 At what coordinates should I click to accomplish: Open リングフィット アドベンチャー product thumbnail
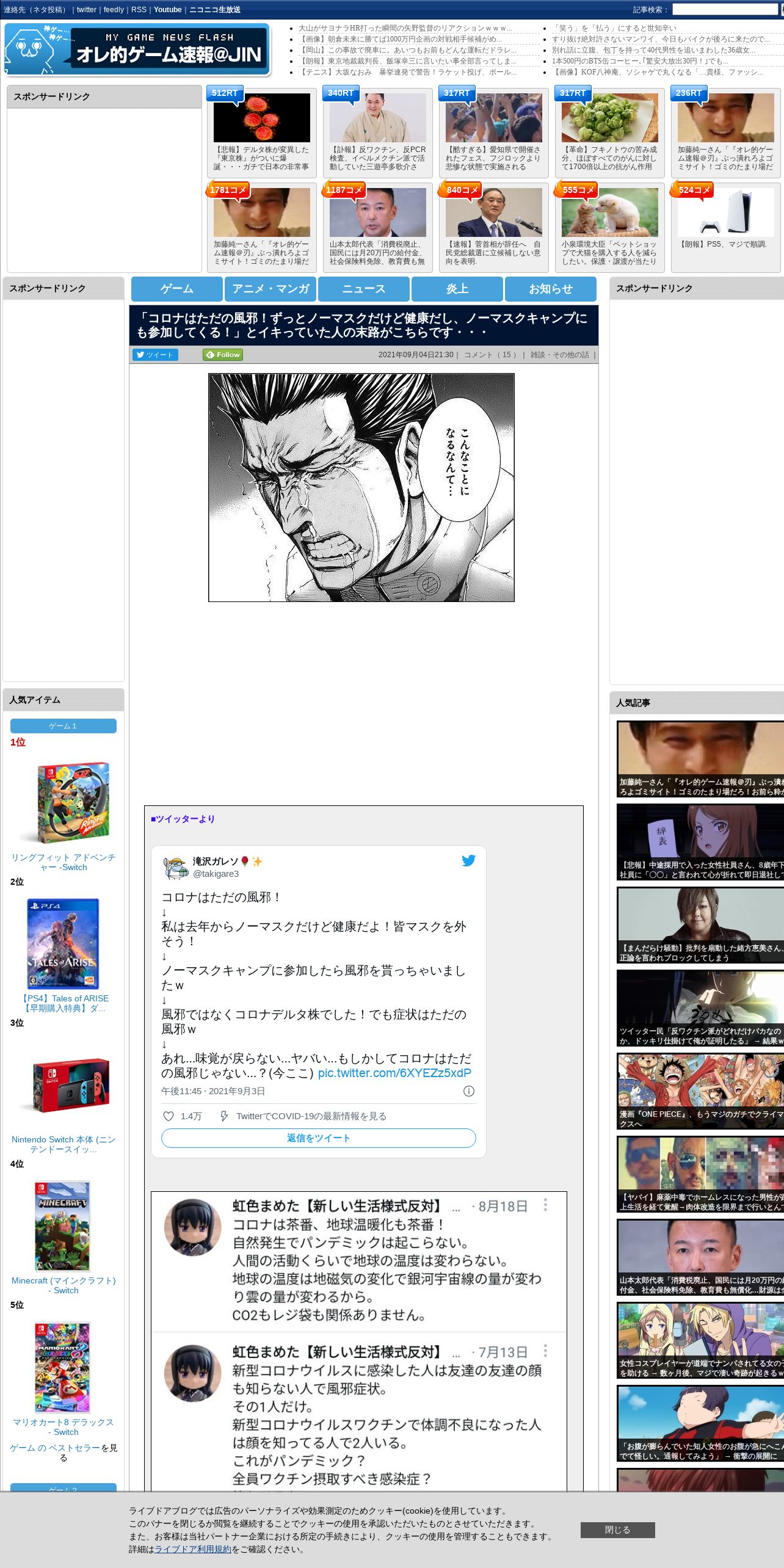click(x=64, y=802)
